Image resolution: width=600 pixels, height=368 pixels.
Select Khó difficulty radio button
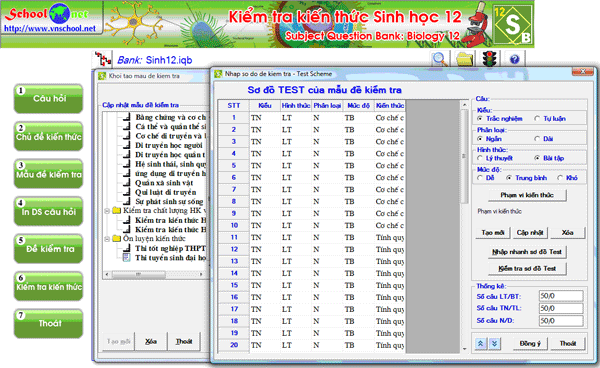point(560,178)
